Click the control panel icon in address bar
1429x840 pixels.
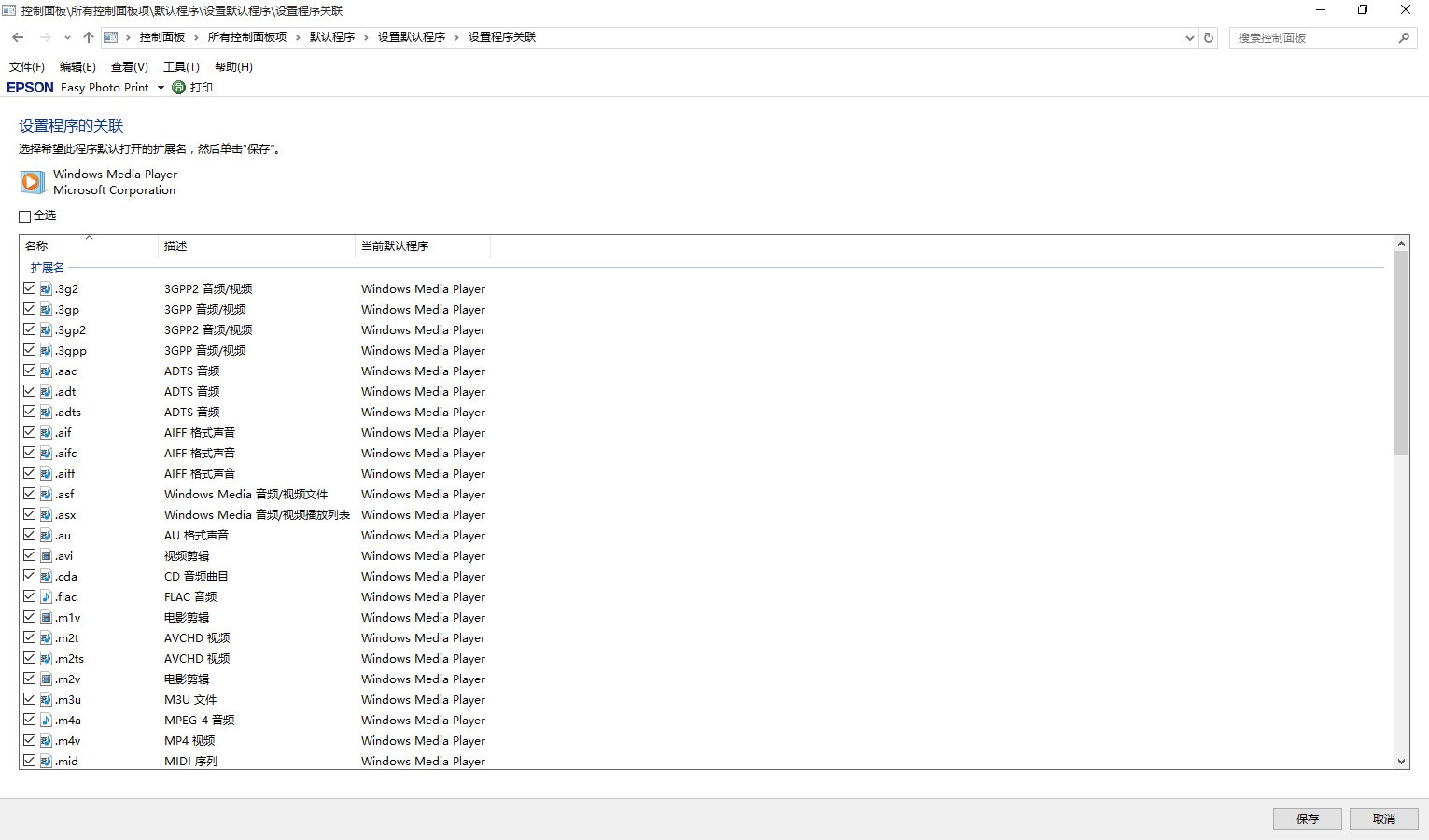(111, 37)
